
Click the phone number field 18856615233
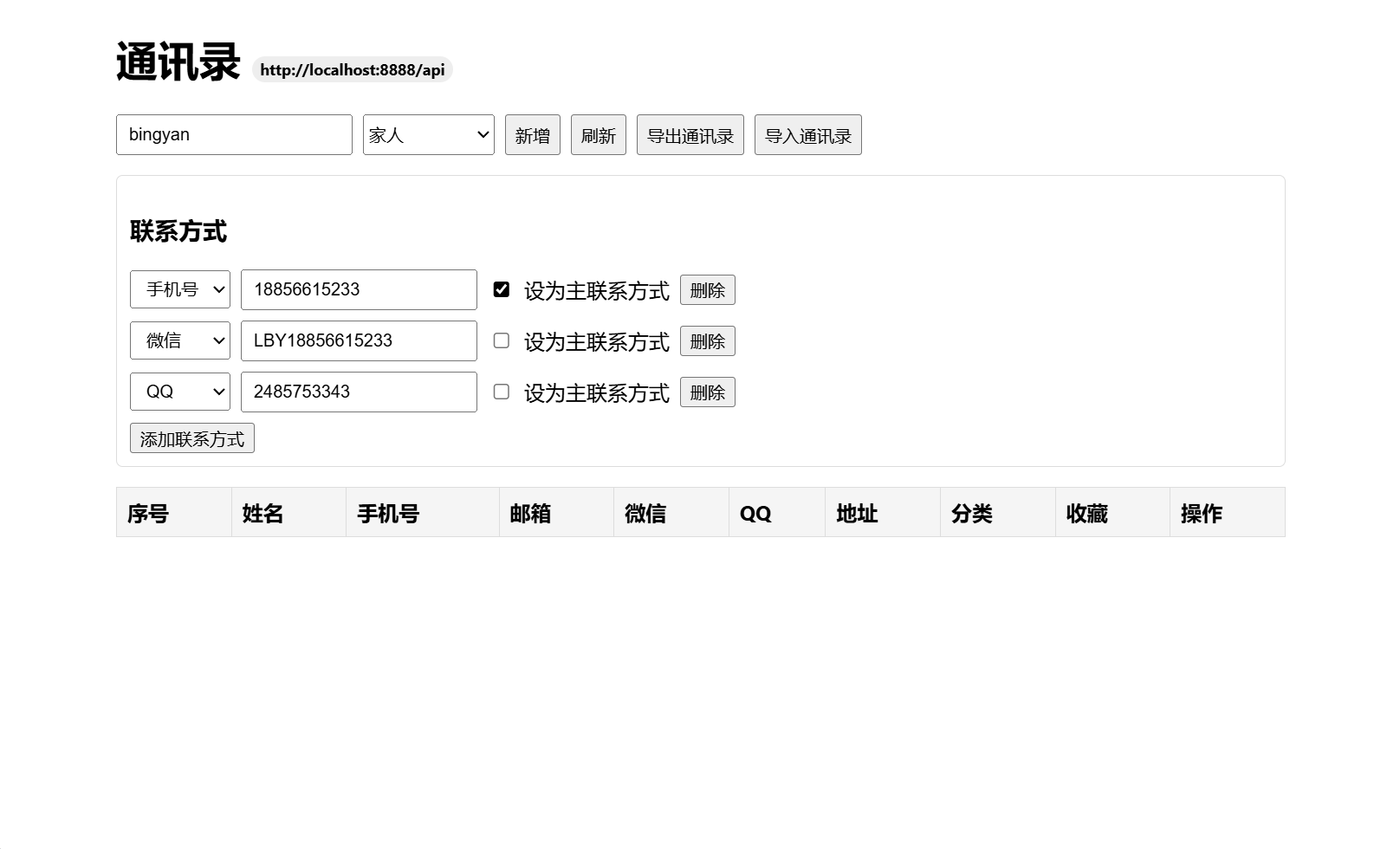359,289
